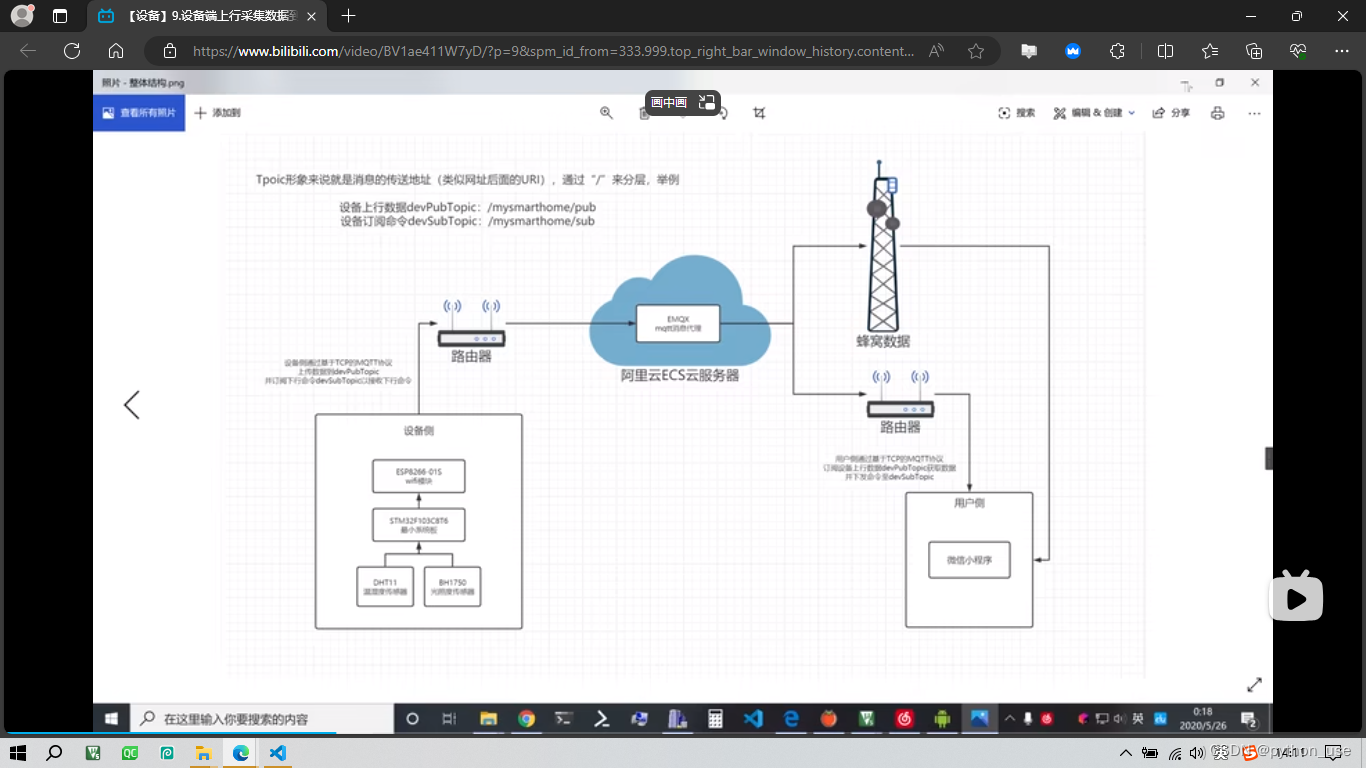Screen dimensions: 1366x768
Task: Go to the browser home page
Action: coord(116,51)
